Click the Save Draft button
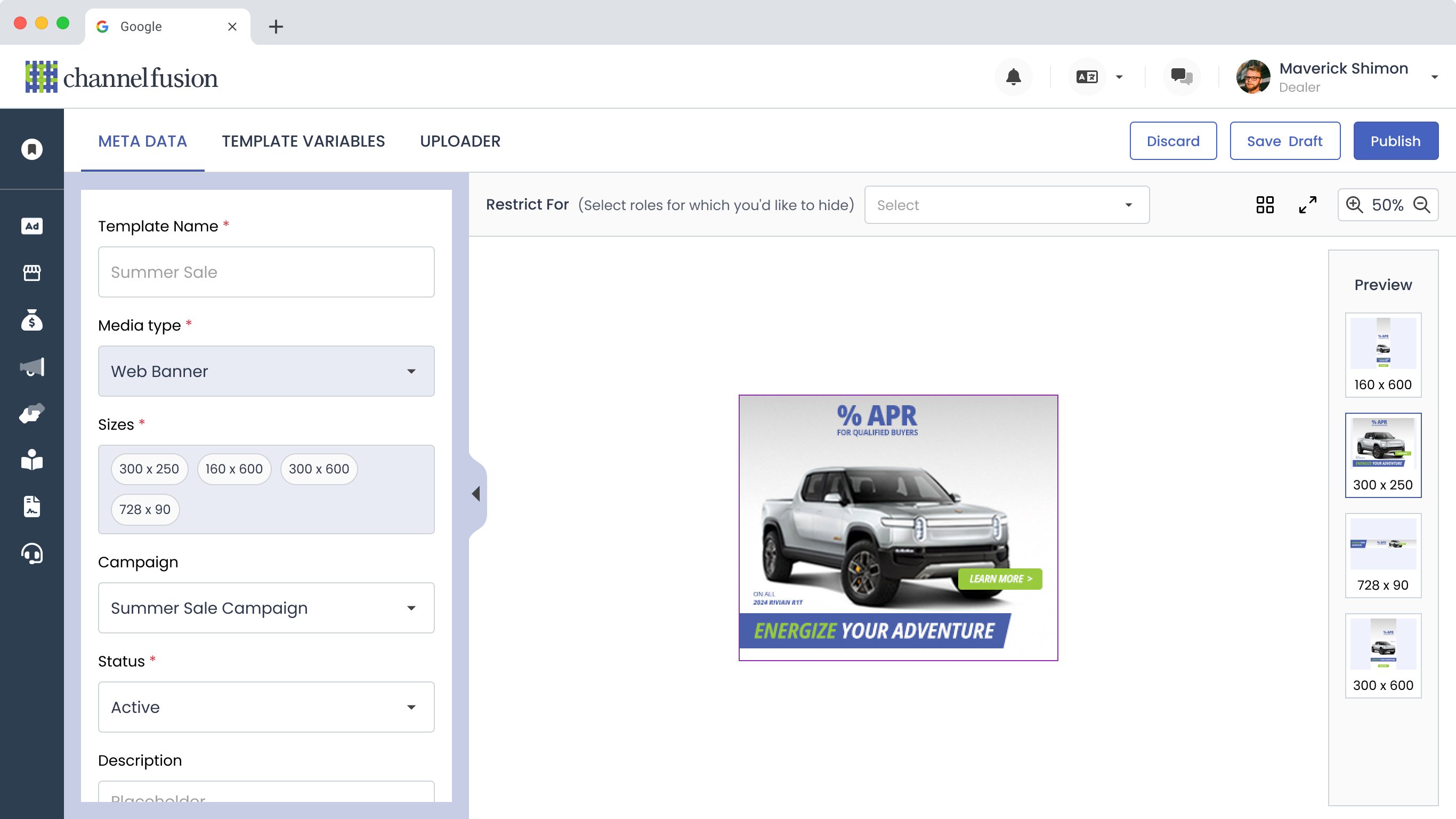Screen dimensions: 1456x819 1284,141
